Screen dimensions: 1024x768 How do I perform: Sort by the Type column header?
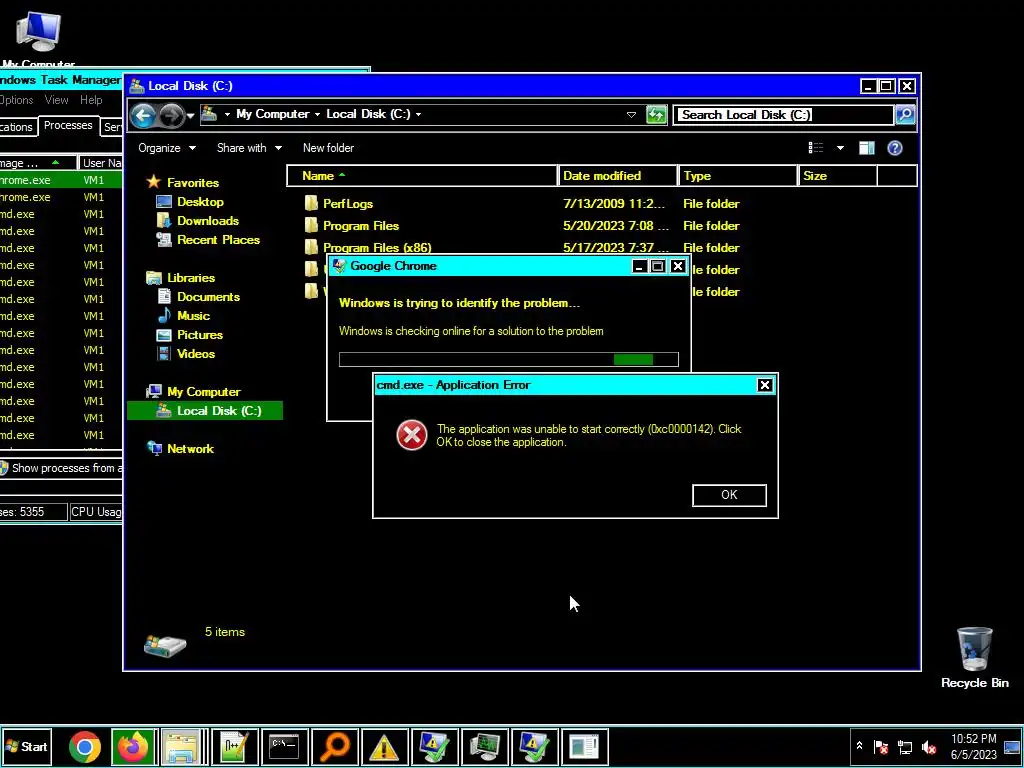[738, 176]
